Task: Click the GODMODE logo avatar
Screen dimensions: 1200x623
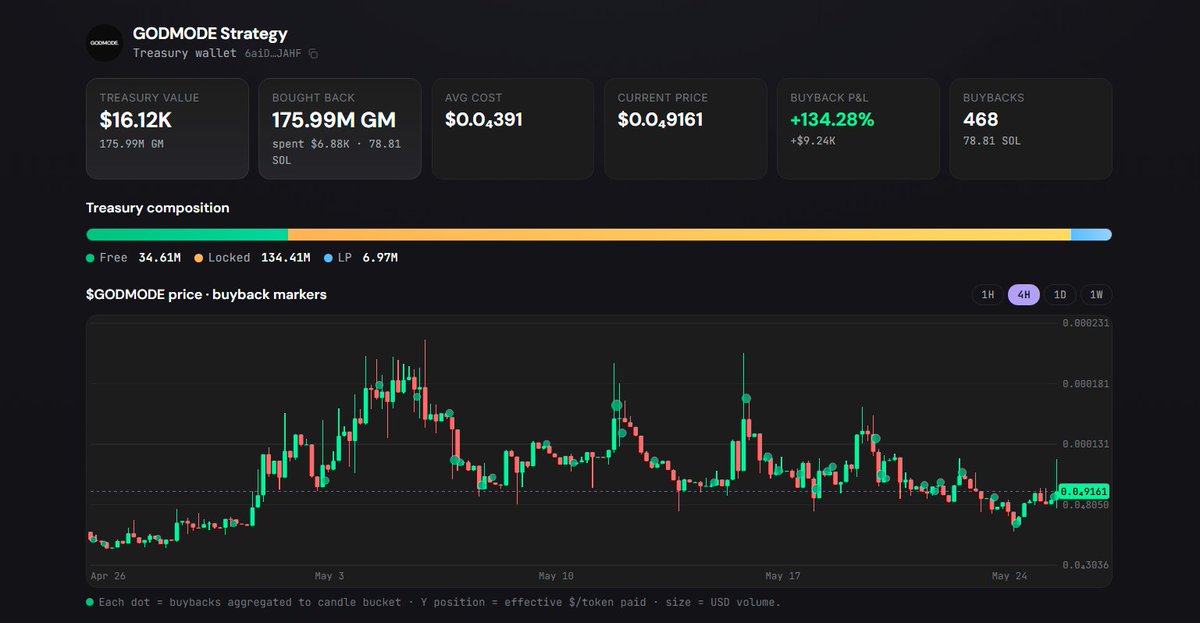Action: (x=104, y=43)
